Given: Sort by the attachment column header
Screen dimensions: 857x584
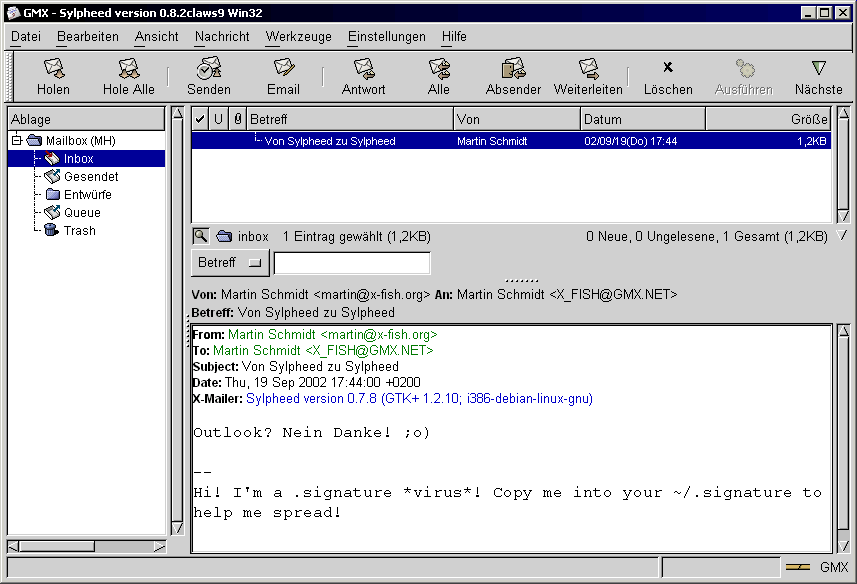Looking at the screenshot, I should coord(237,119).
